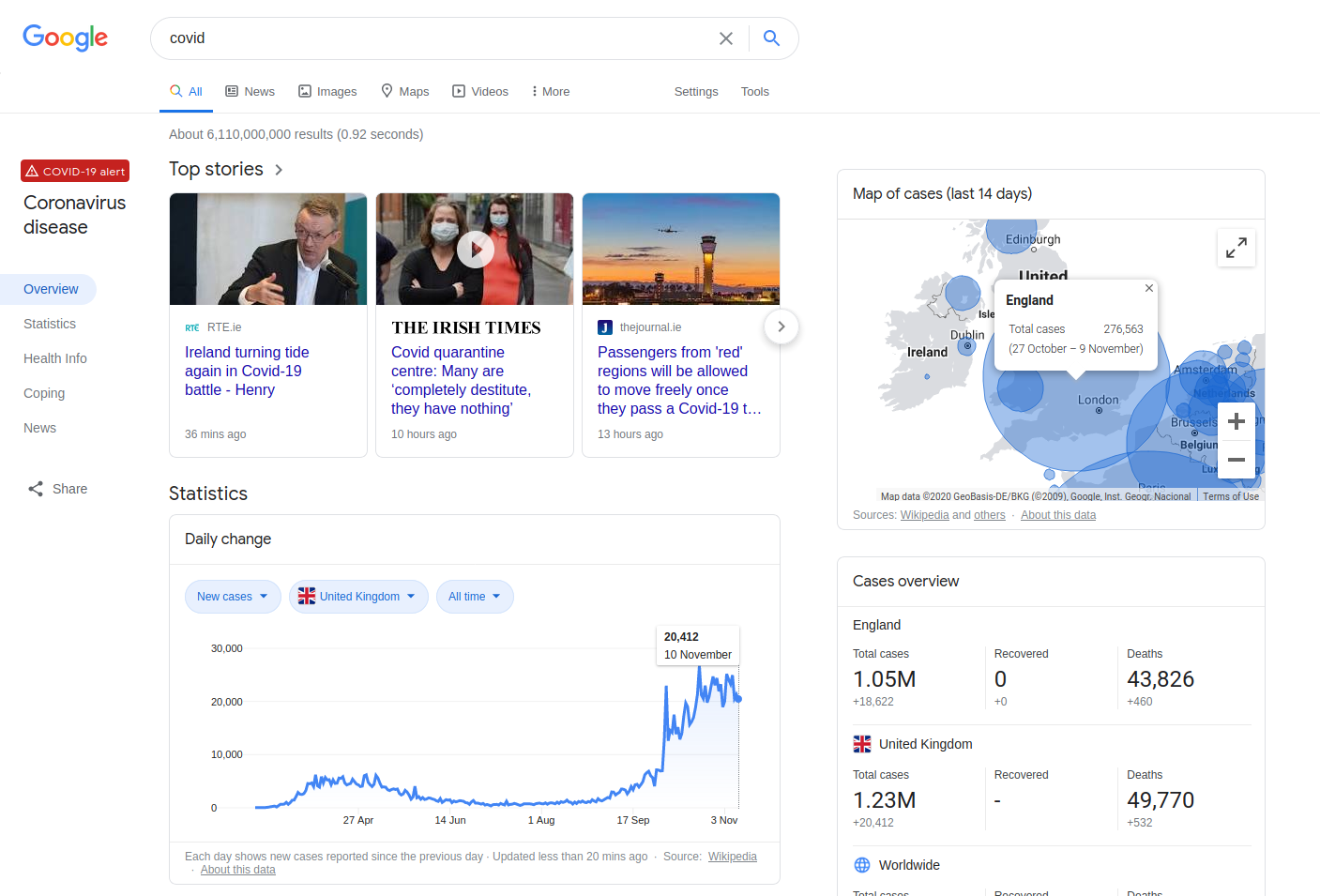Image resolution: width=1320 pixels, height=896 pixels.
Task: Click Wikipedia link in map sources
Action: pyautogui.click(x=924, y=515)
